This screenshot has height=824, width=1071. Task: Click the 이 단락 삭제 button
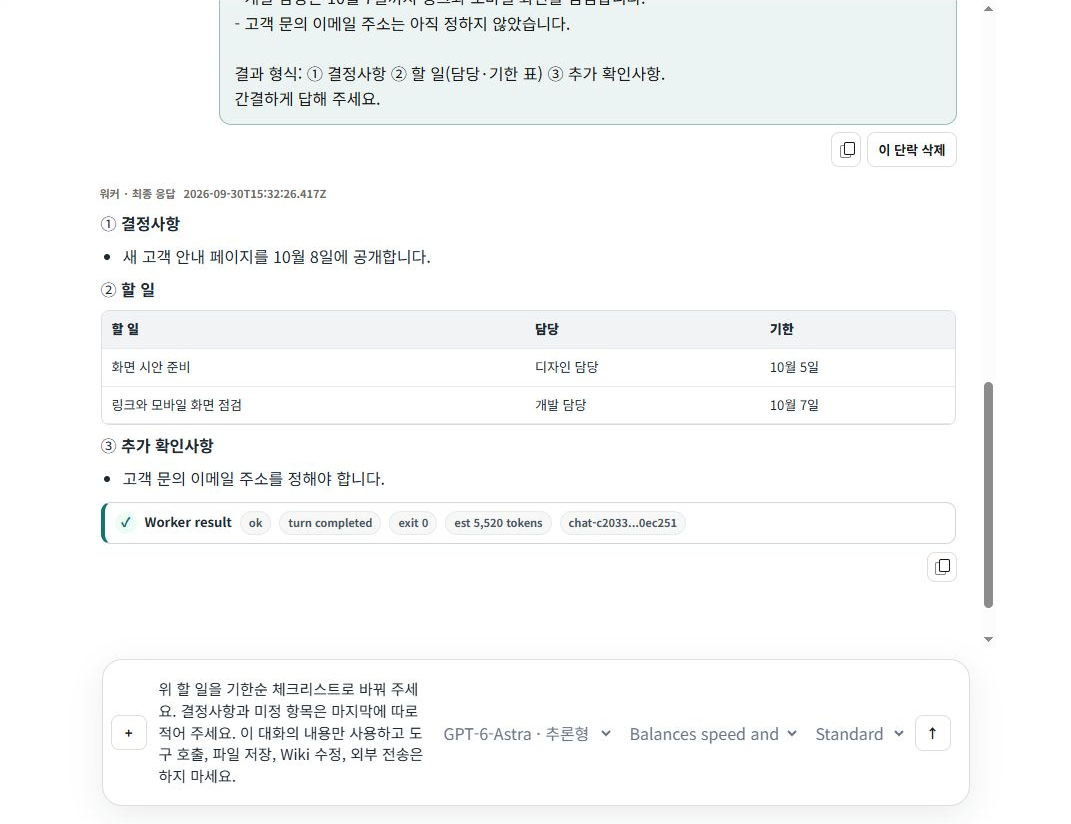912,150
